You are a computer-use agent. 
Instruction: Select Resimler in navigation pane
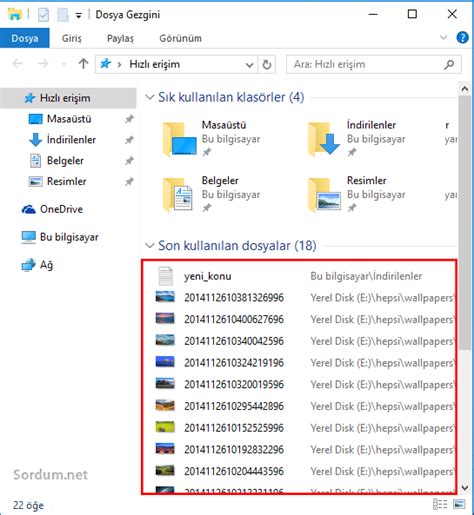pyautogui.click(x=66, y=181)
